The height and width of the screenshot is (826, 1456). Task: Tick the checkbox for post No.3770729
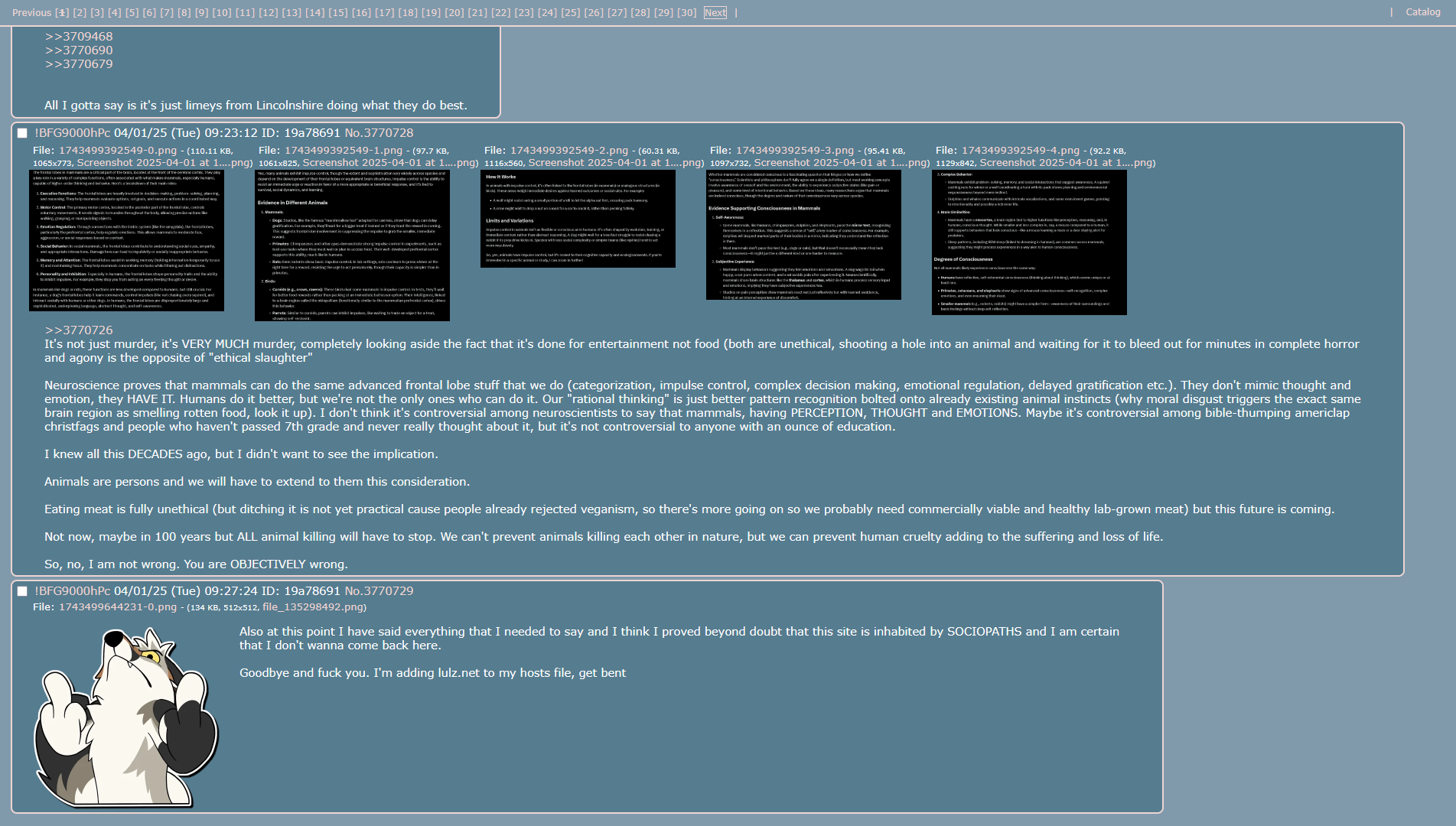pos(22,591)
